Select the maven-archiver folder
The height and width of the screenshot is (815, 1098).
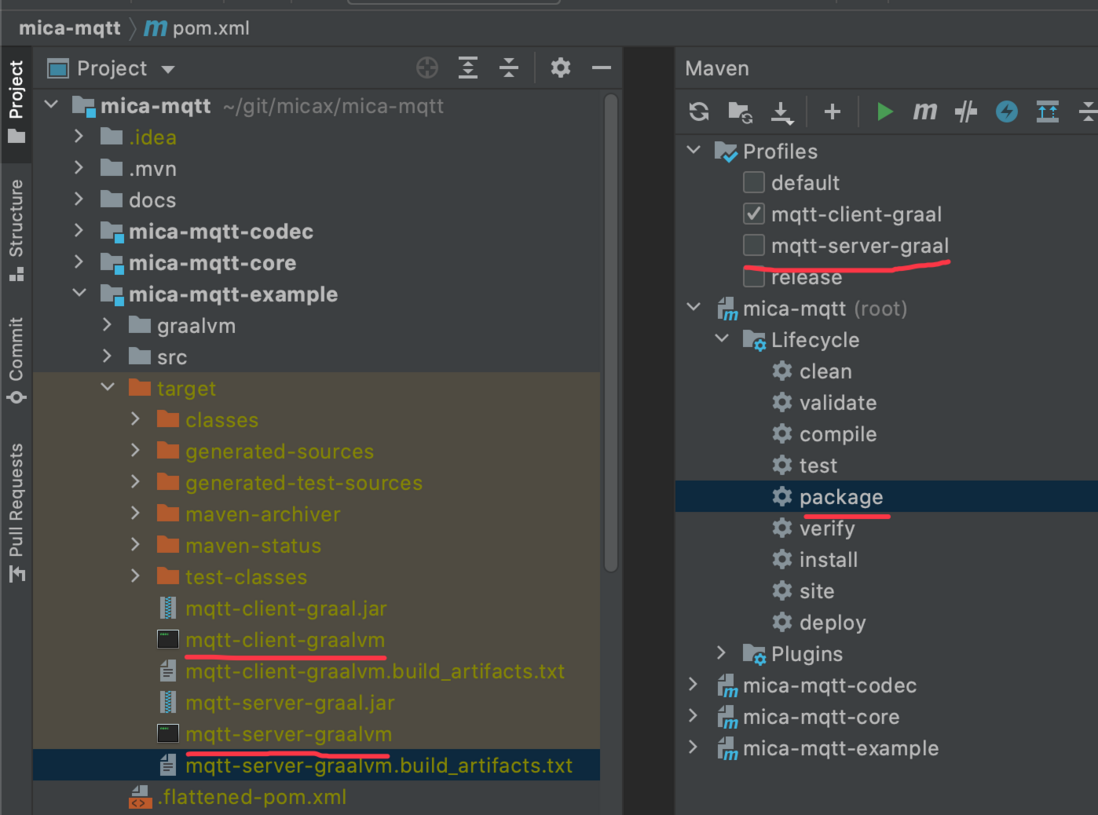click(x=263, y=515)
